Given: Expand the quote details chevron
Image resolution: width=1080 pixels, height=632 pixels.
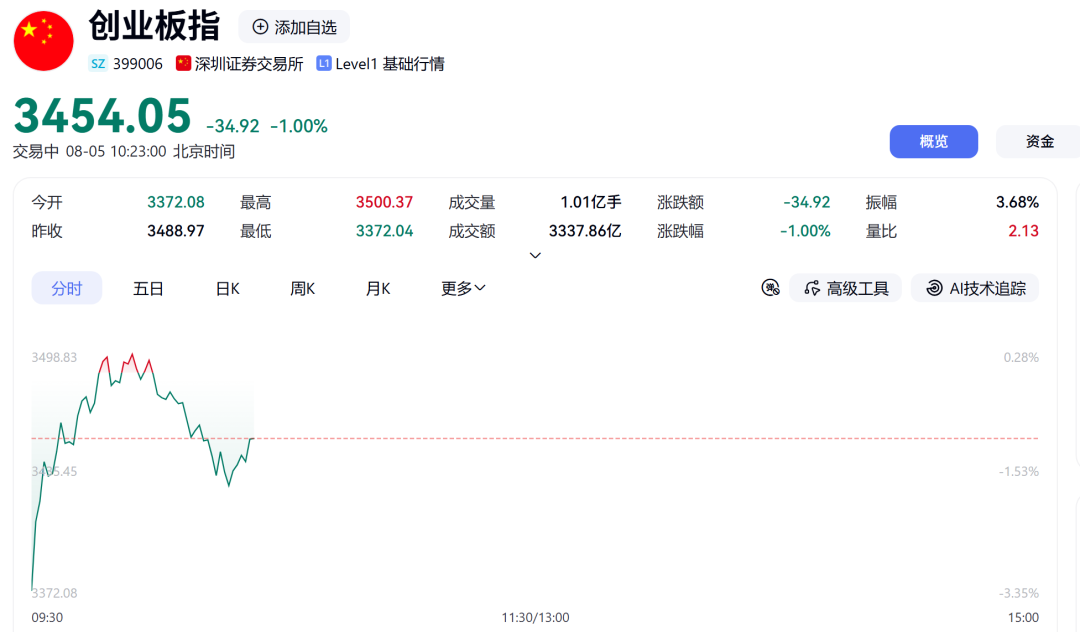Looking at the screenshot, I should point(535,255).
